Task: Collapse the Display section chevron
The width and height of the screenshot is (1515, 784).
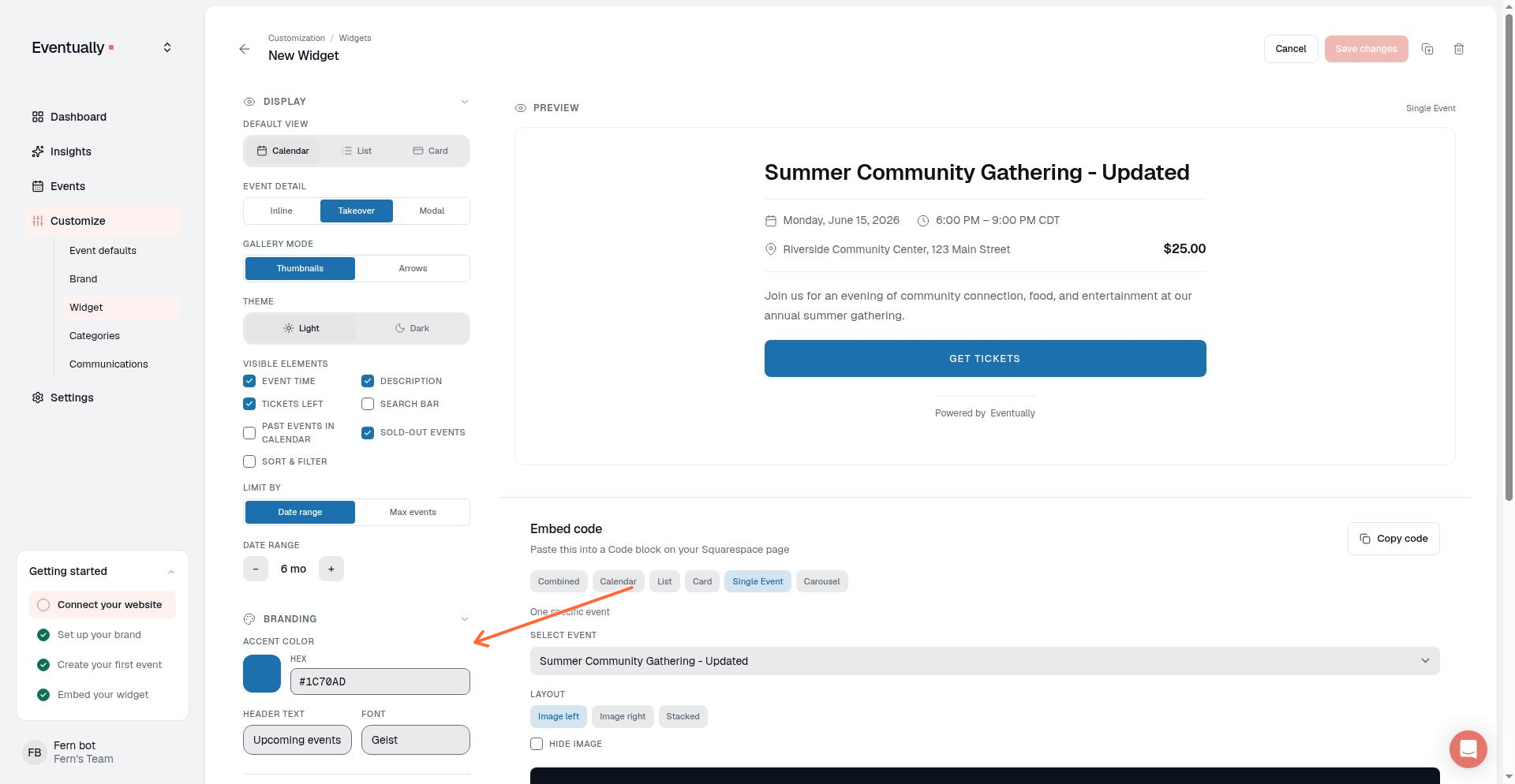Action: [465, 102]
